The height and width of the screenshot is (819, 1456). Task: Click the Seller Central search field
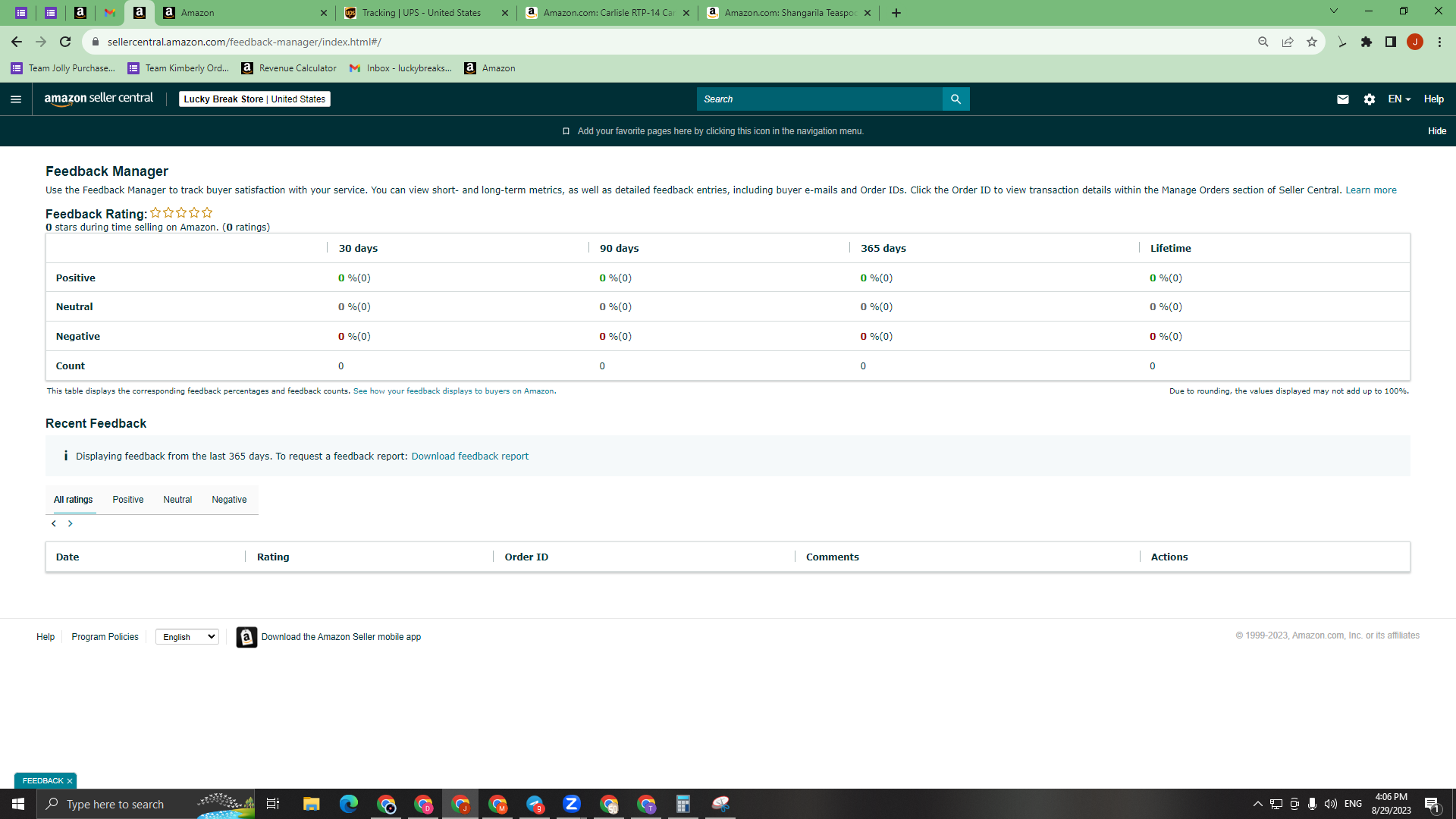(x=819, y=99)
